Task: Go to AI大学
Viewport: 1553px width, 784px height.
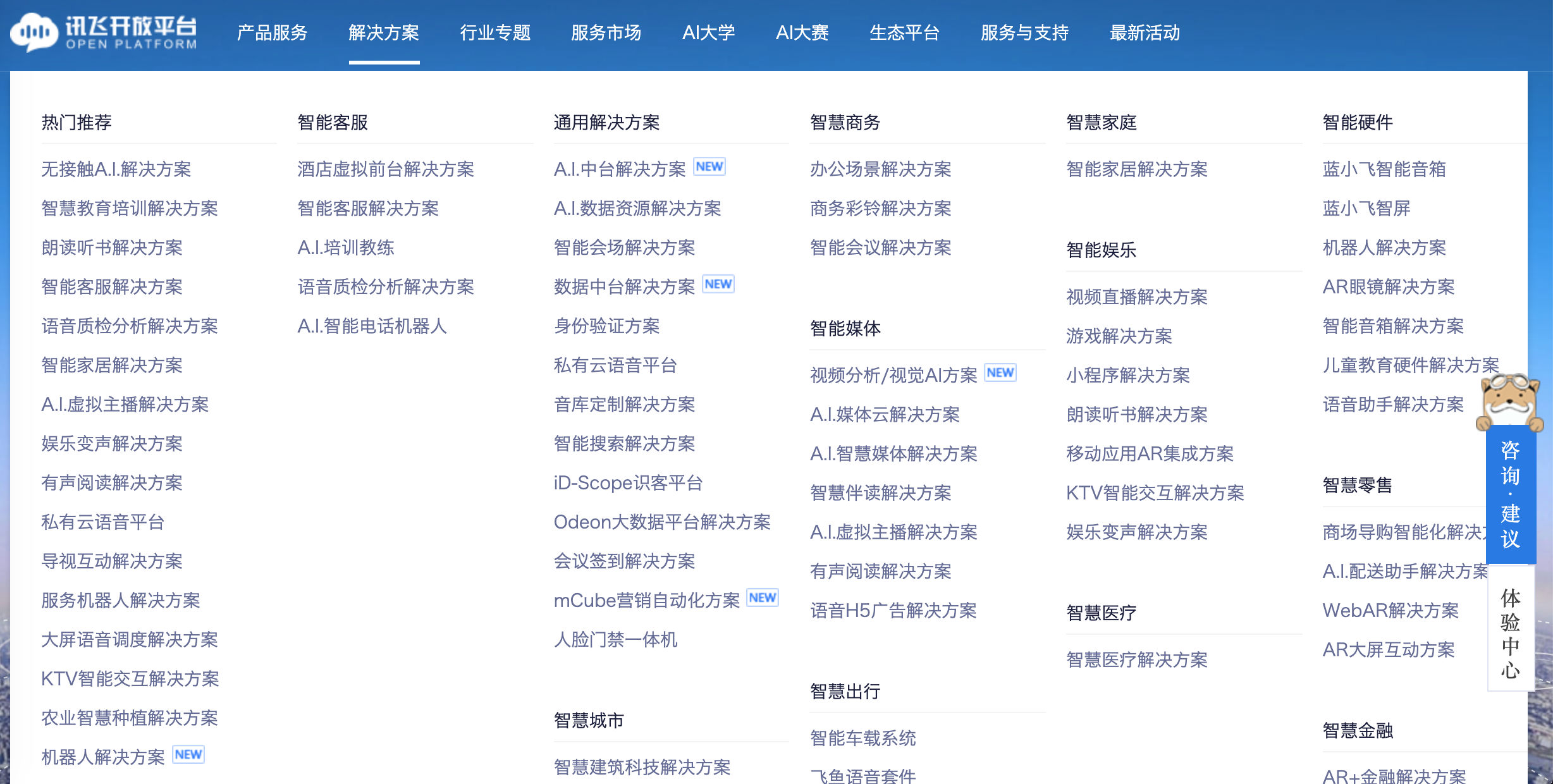Action: click(x=709, y=33)
